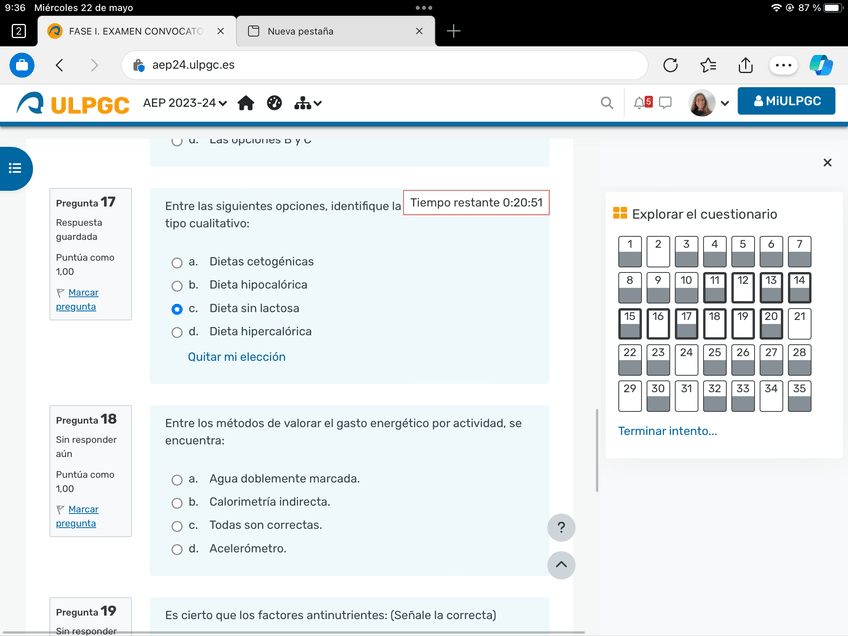Image resolution: width=848 pixels, height=636 pixels.
Task: Open the Copilot icon in toolbar
Action: (821, 65)
